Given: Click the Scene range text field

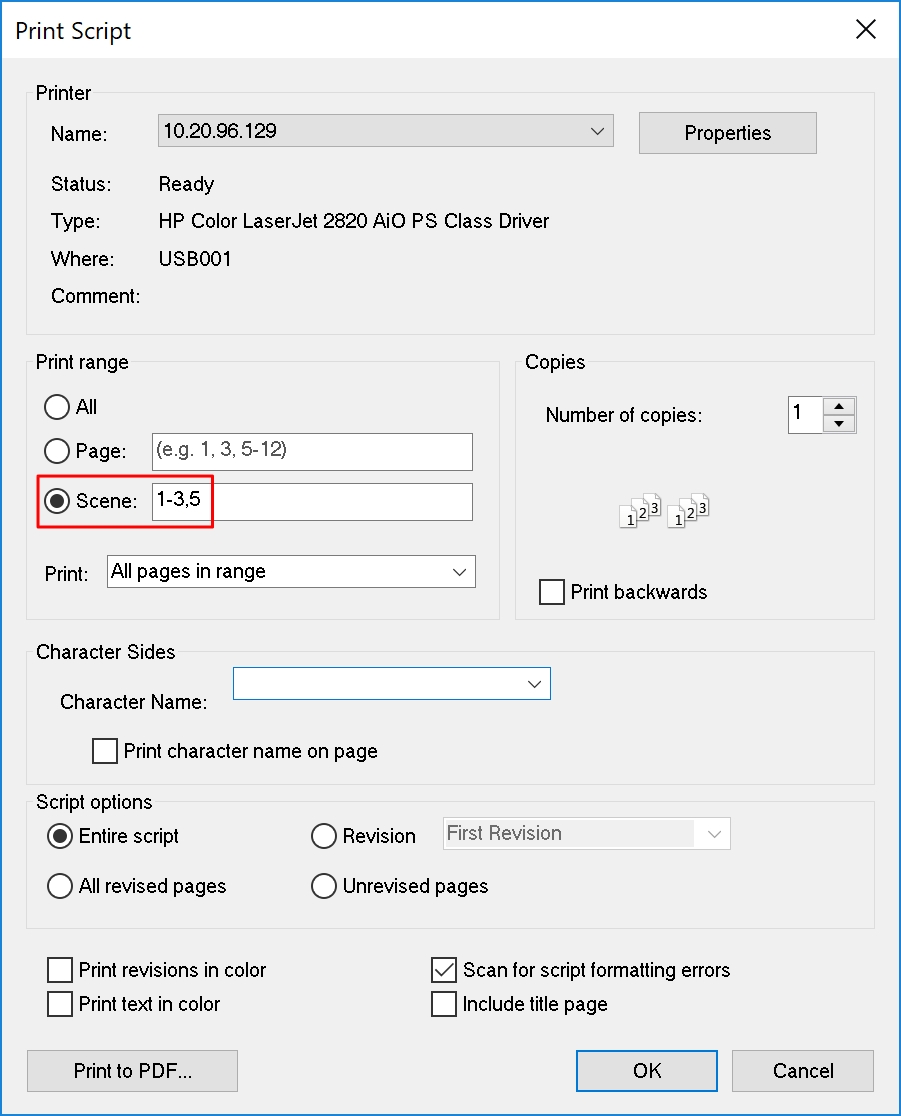Looking at the screenshot, I should tap(312, 502).
